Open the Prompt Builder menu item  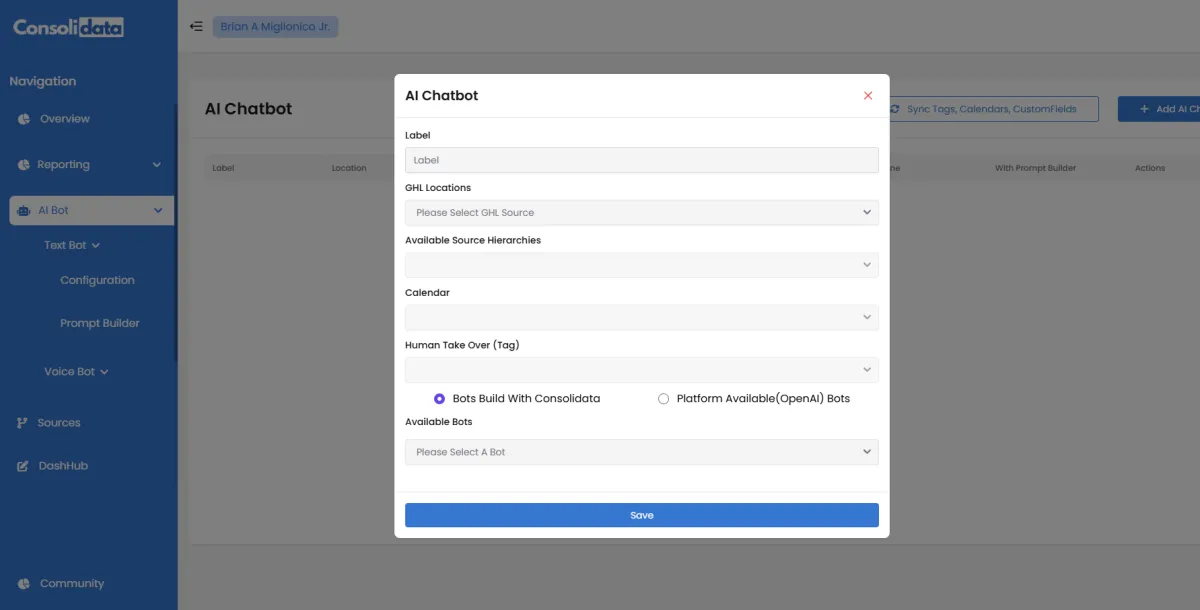click(x=100, y=323)
